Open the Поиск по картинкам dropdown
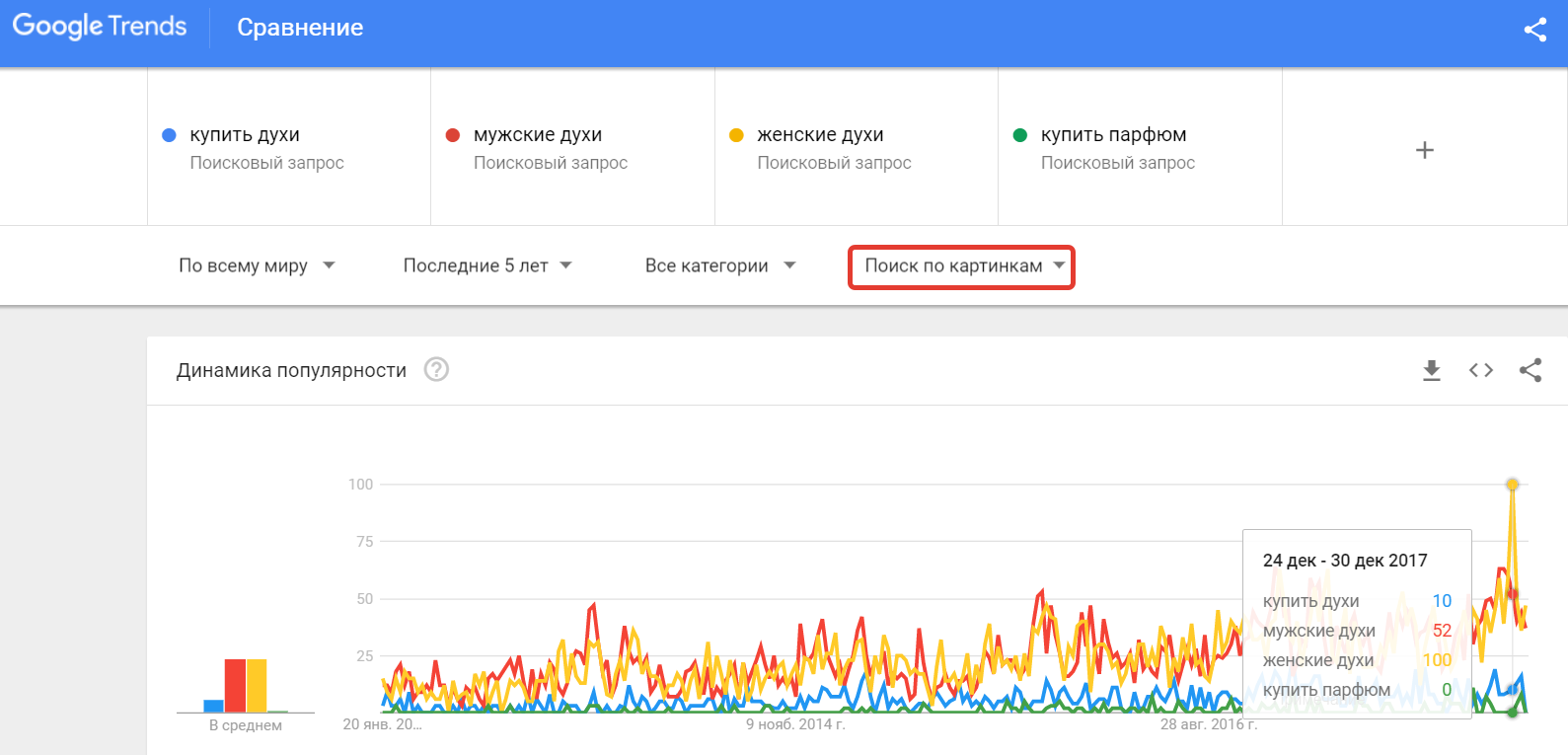Image resolution: width=1568 pixels, height=755 pixels. click(x=962, y=266)
